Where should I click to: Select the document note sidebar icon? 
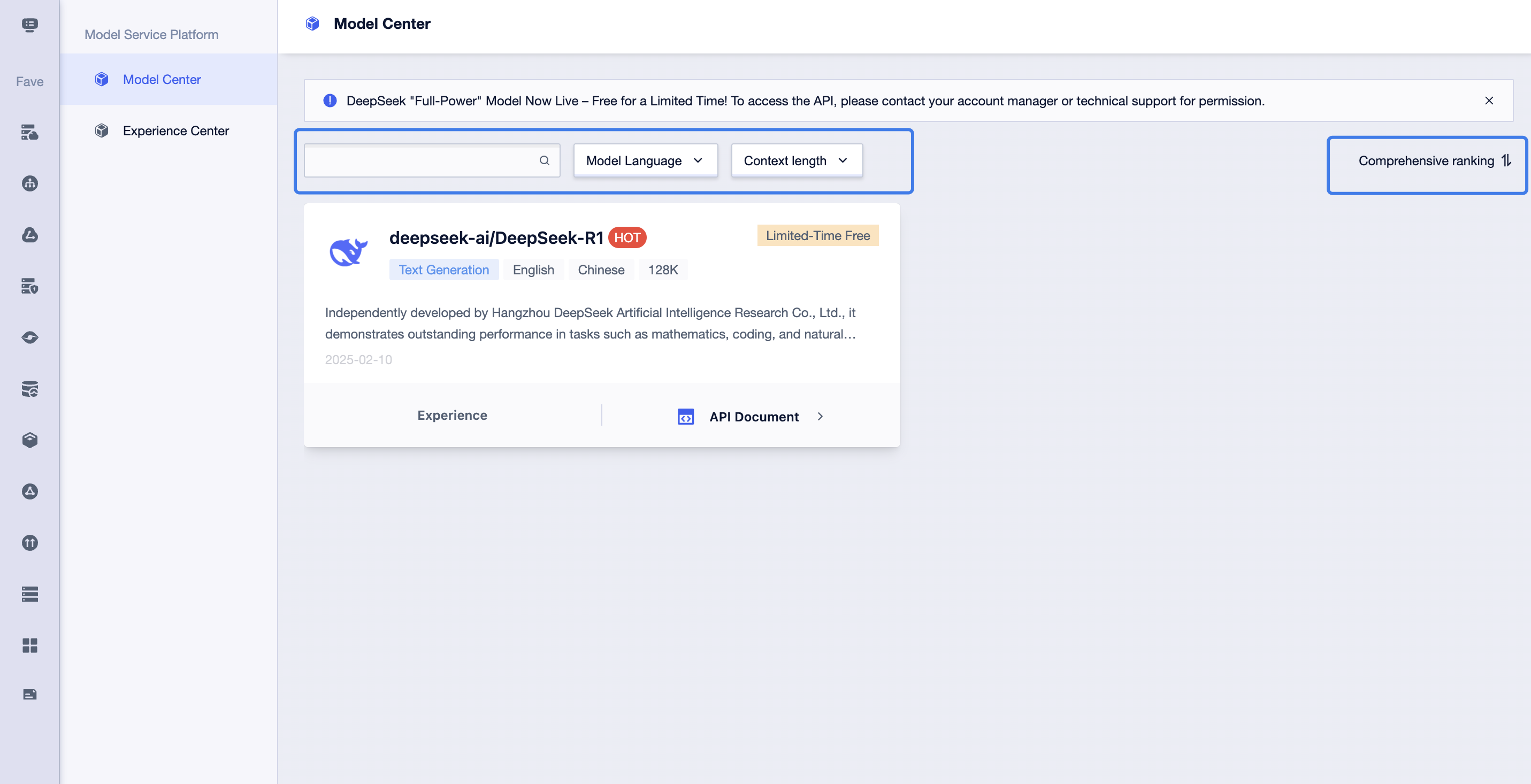click(x=30, y=694)
